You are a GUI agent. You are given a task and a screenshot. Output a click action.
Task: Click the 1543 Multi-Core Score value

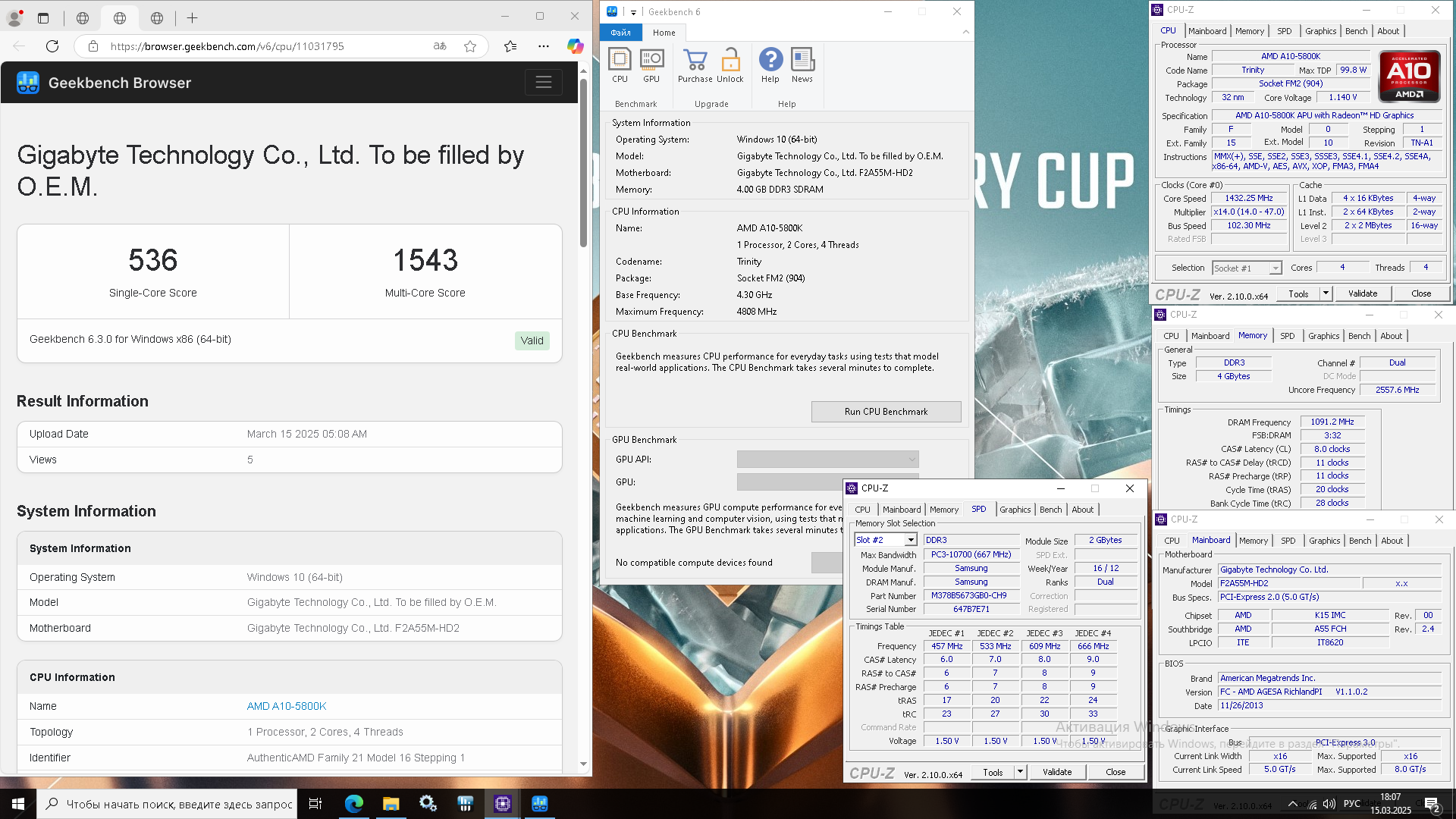425,260
